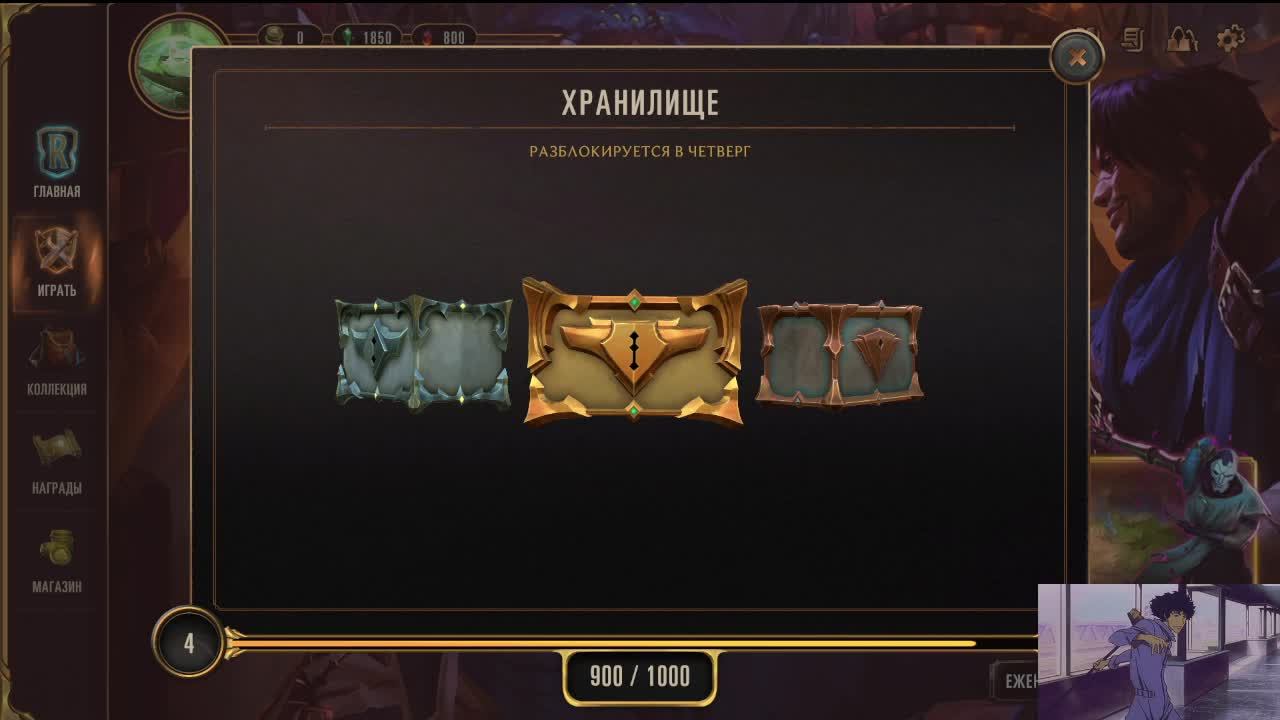The width and height of the screenshot is (1280, 720).
Task: Click the green shards balance 1850
Action: click(x=369, y=37)
